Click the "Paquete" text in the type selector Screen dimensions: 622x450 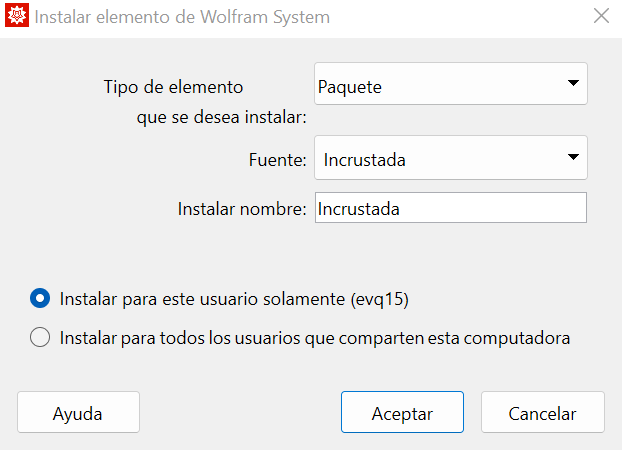click(350, 87)
